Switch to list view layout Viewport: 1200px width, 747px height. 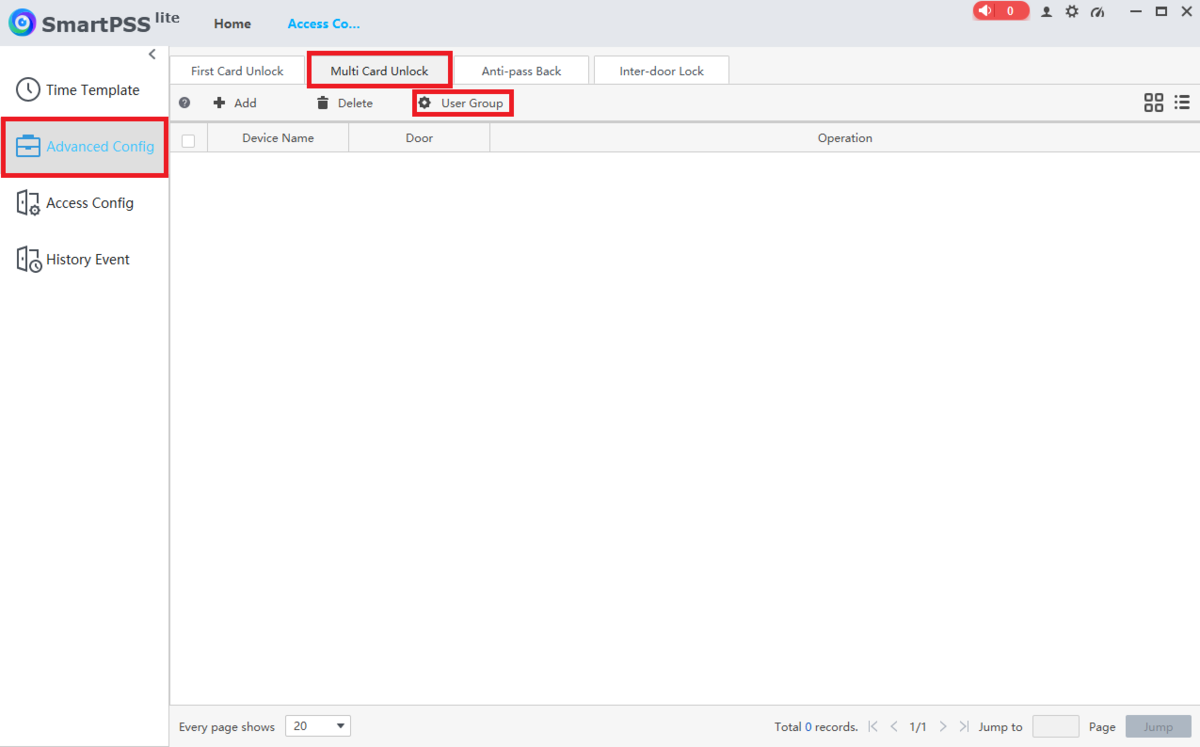click(1182, 102)
